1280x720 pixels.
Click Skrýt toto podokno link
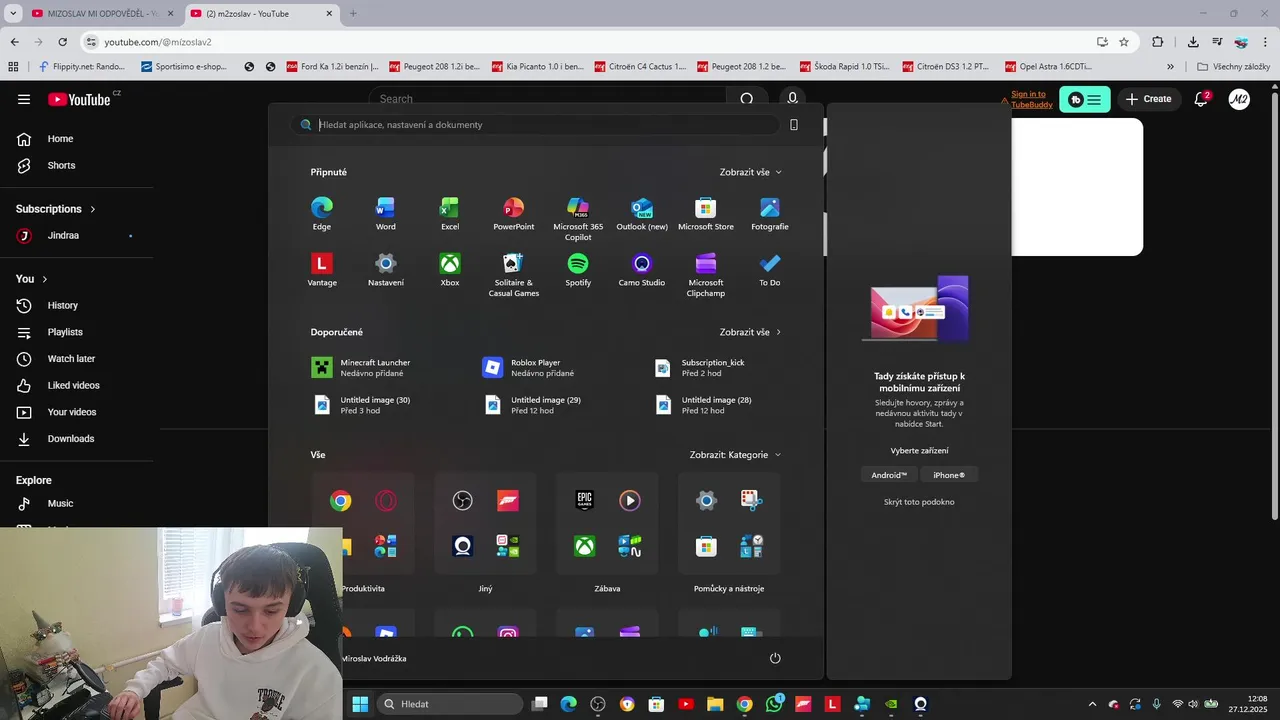(x=919, y=502)
